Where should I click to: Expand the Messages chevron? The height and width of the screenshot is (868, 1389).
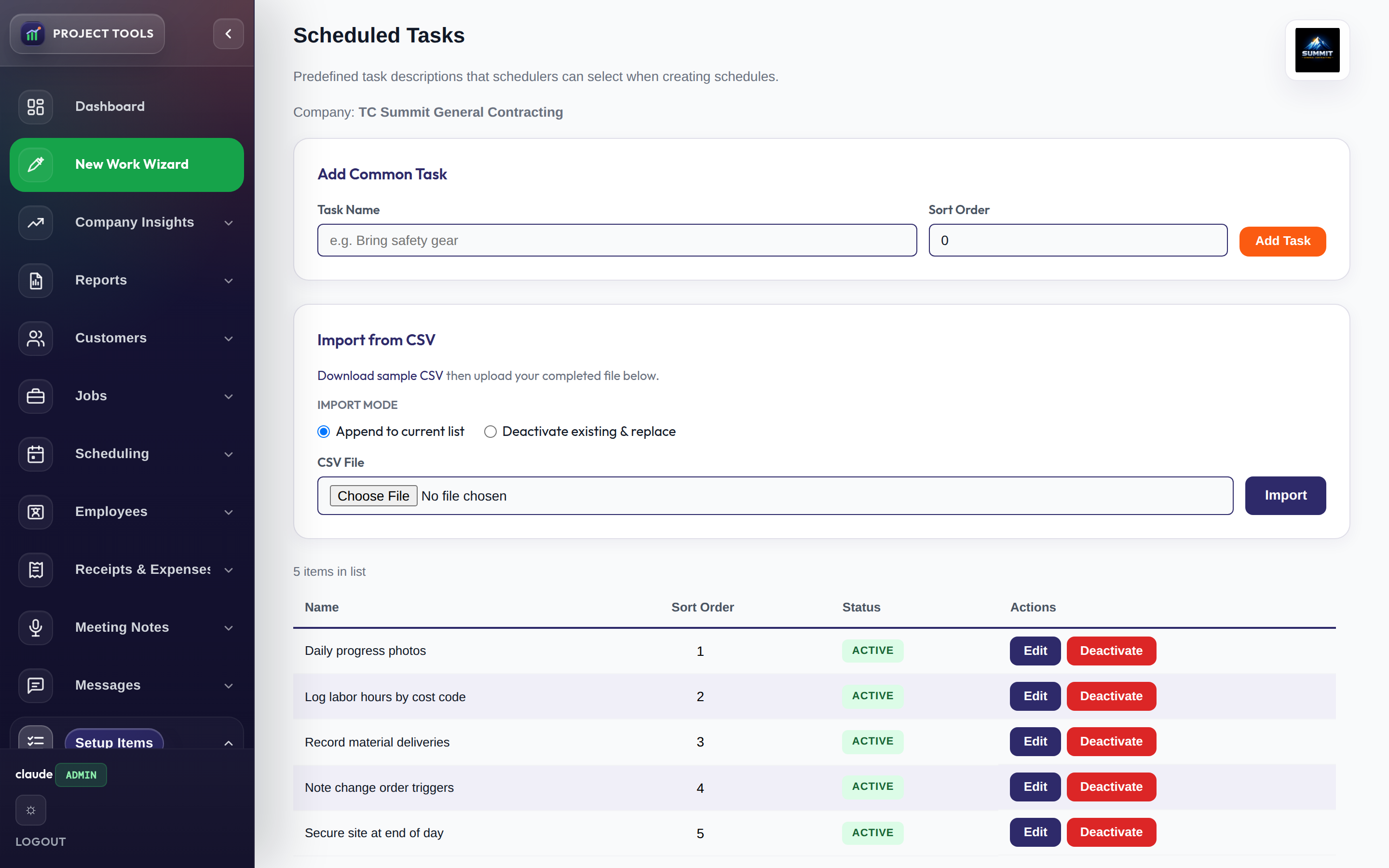(x=229, y=686)
